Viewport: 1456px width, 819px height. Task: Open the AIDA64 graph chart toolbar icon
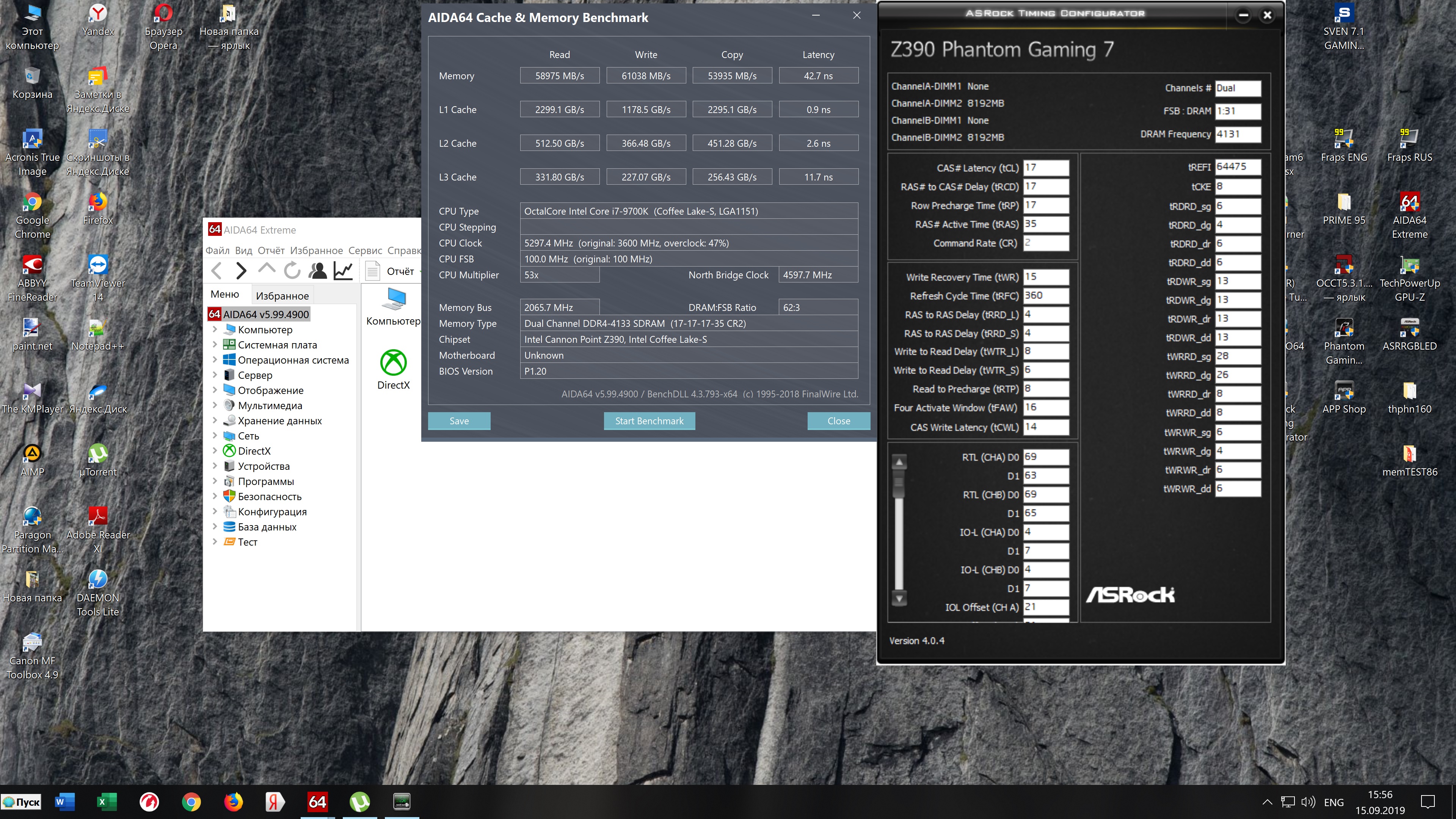click(x=343, y=271)
